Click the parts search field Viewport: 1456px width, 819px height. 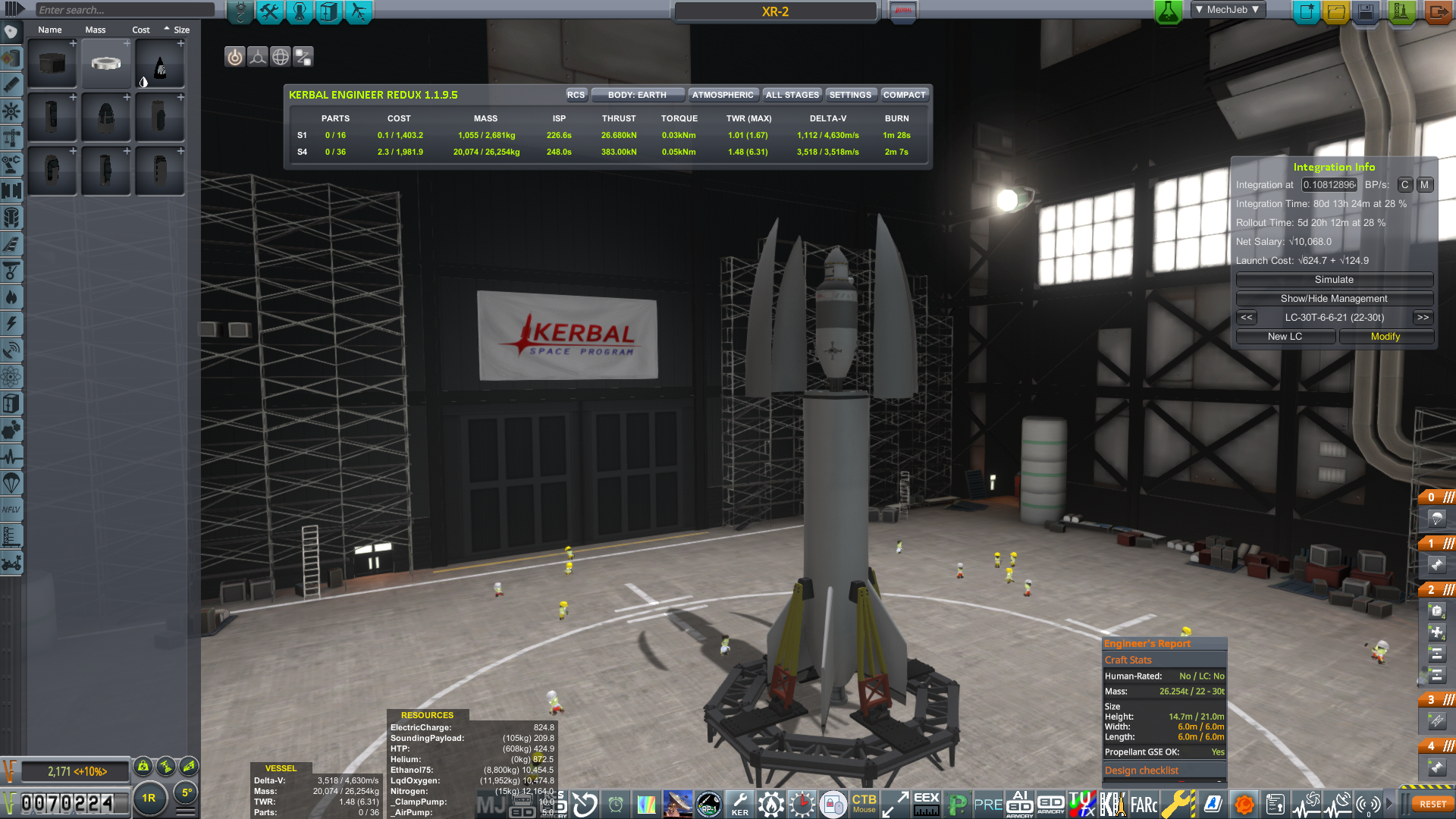coord(125,10)
